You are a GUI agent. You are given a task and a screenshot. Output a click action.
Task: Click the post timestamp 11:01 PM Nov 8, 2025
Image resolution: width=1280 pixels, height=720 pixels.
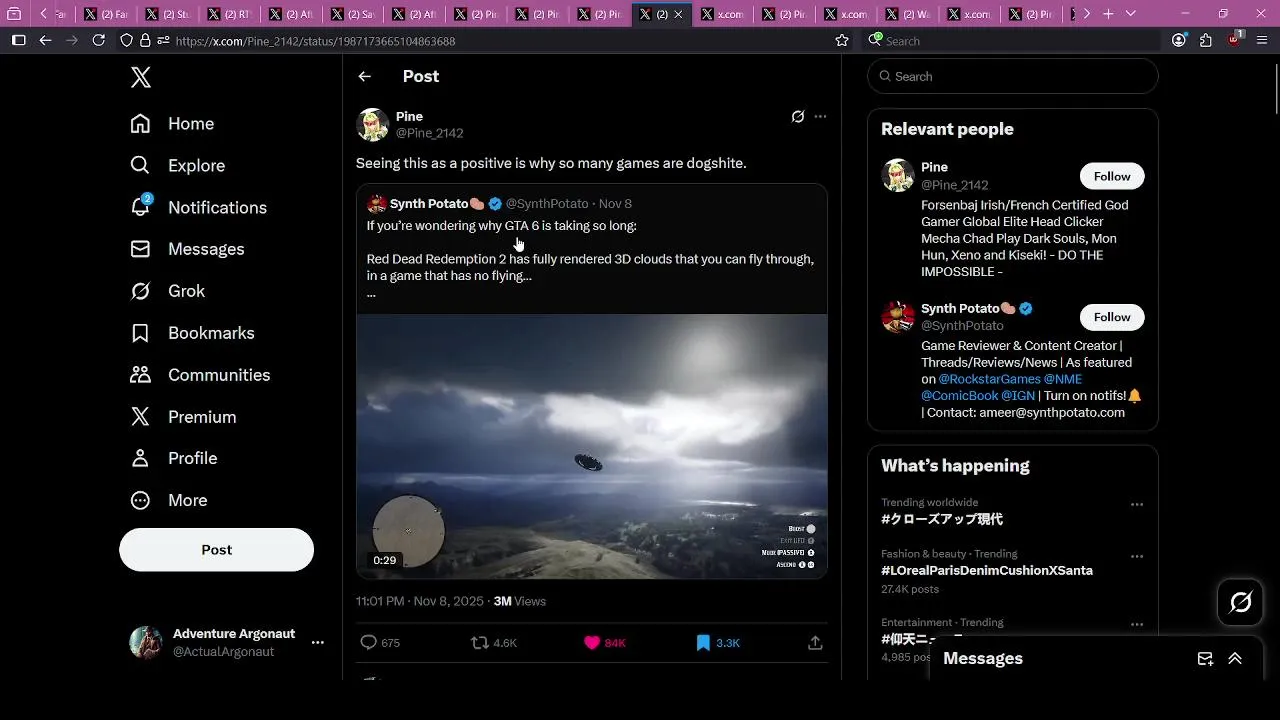(421, 601)
